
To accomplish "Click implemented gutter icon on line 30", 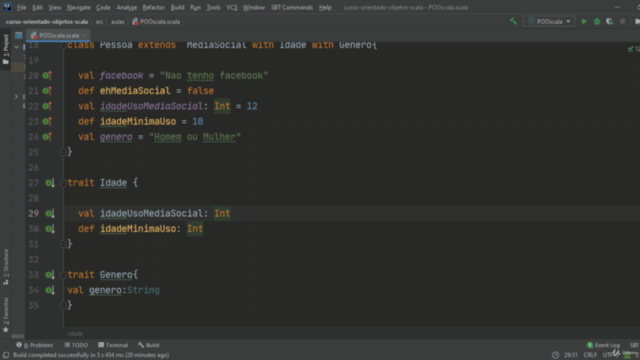I will point(50,229).
